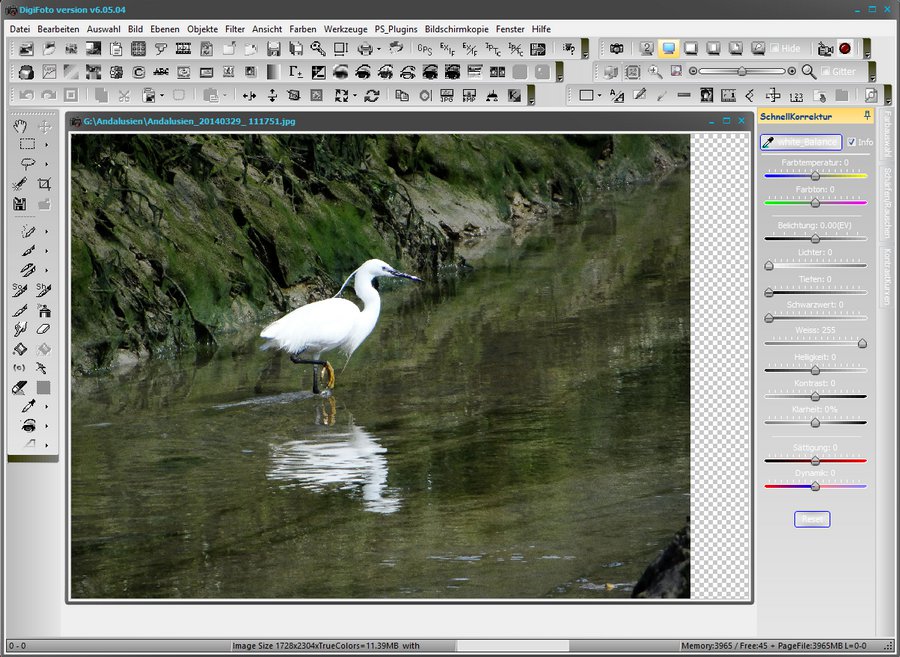Toggle the Info checkbox

point(851,142)
